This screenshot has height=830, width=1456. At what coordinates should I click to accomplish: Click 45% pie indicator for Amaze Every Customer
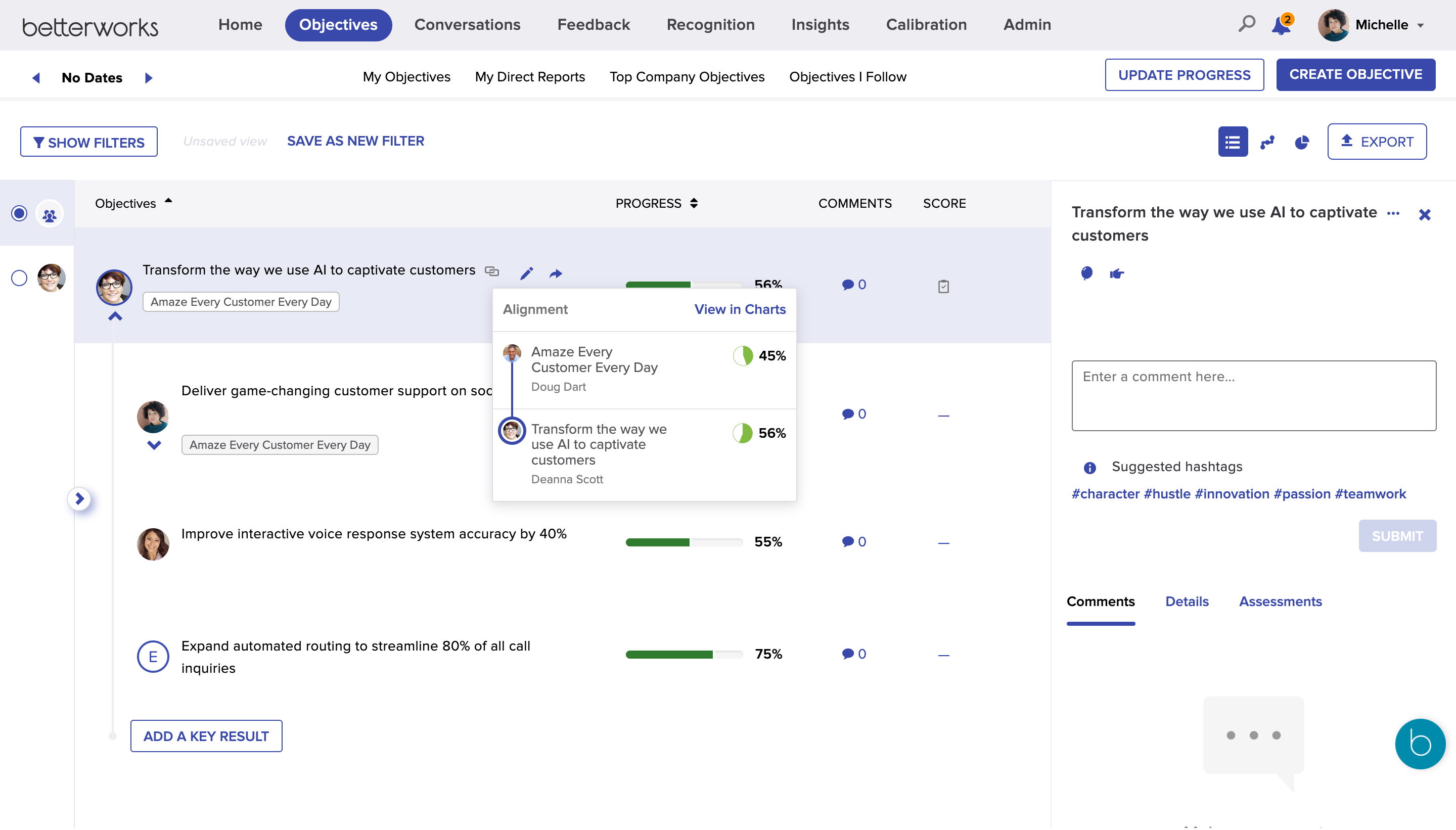tap(743, 356)
